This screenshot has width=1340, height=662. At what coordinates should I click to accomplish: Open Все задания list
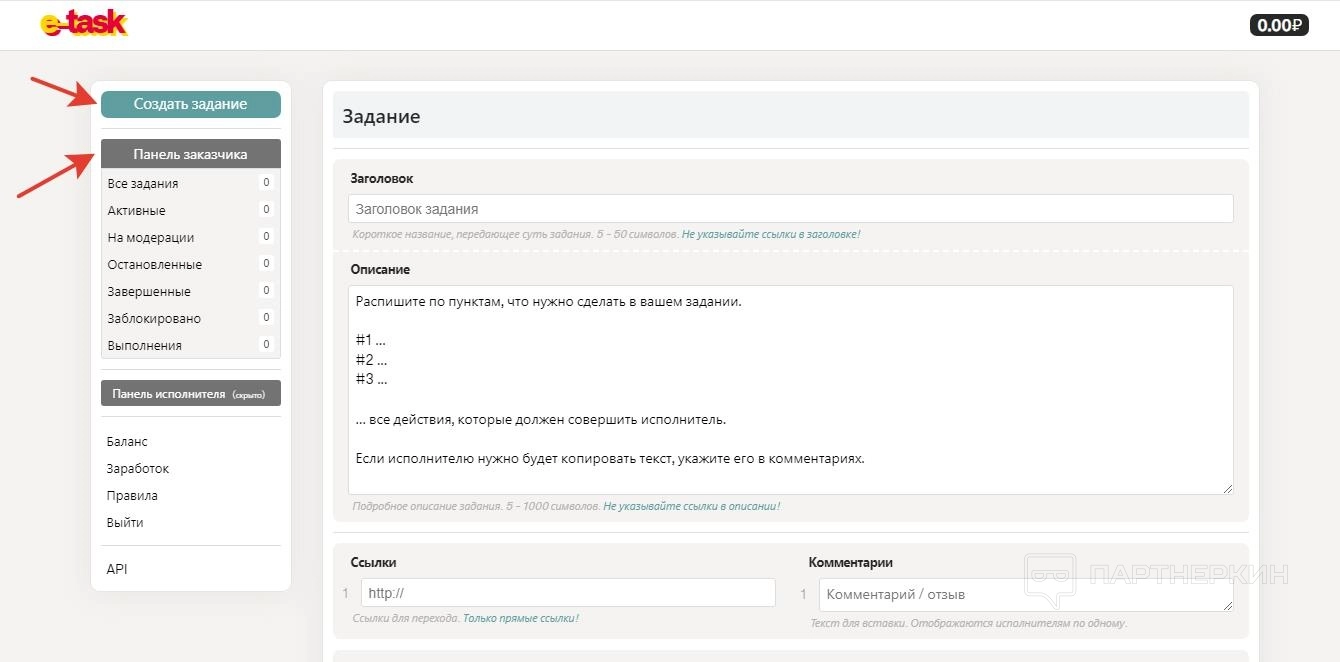(143, 184)
